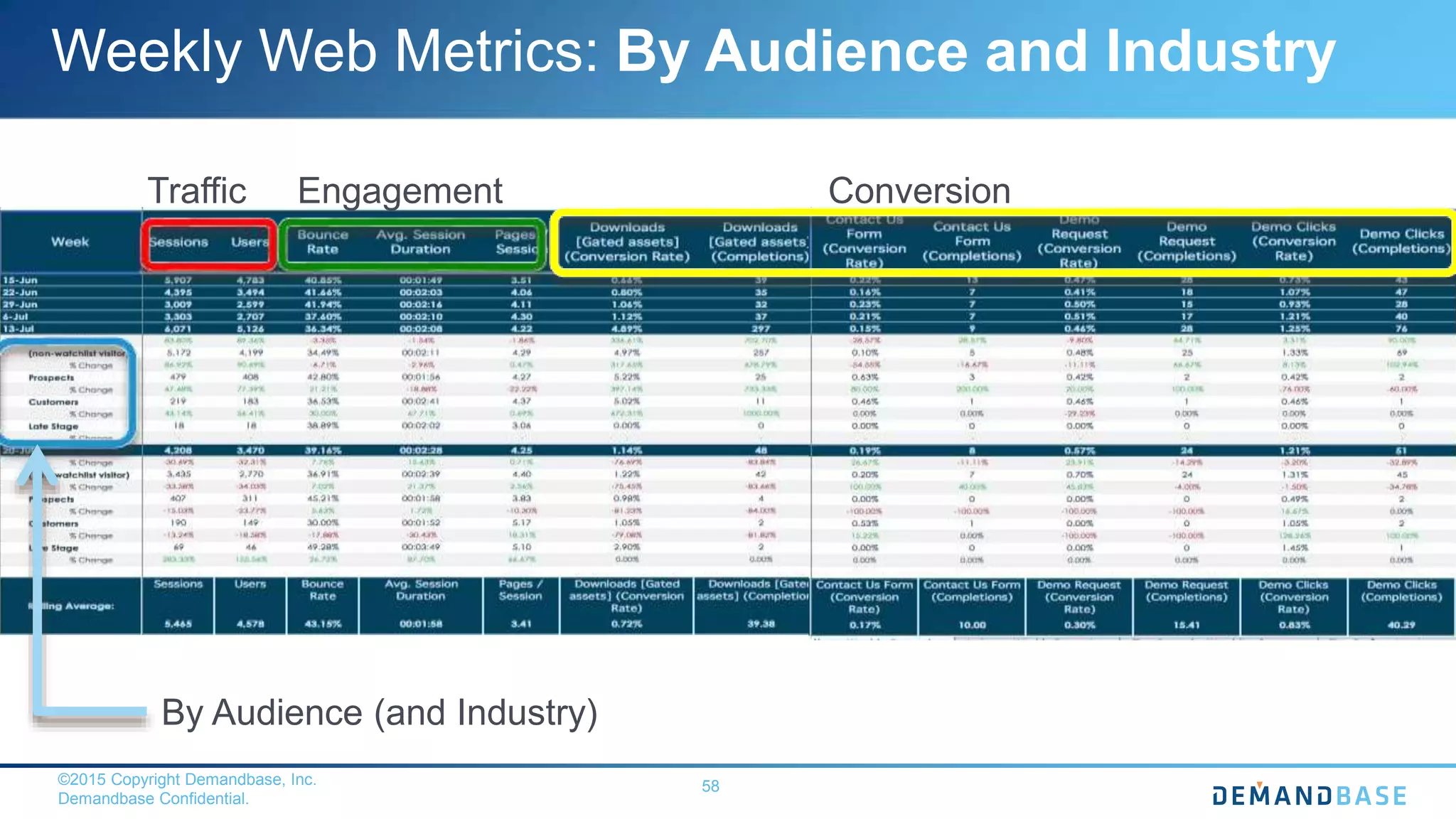Click the Traffic section label
Image resolution: width=1456 pixels, height=819 pixels.
click(x=197, y=191)
